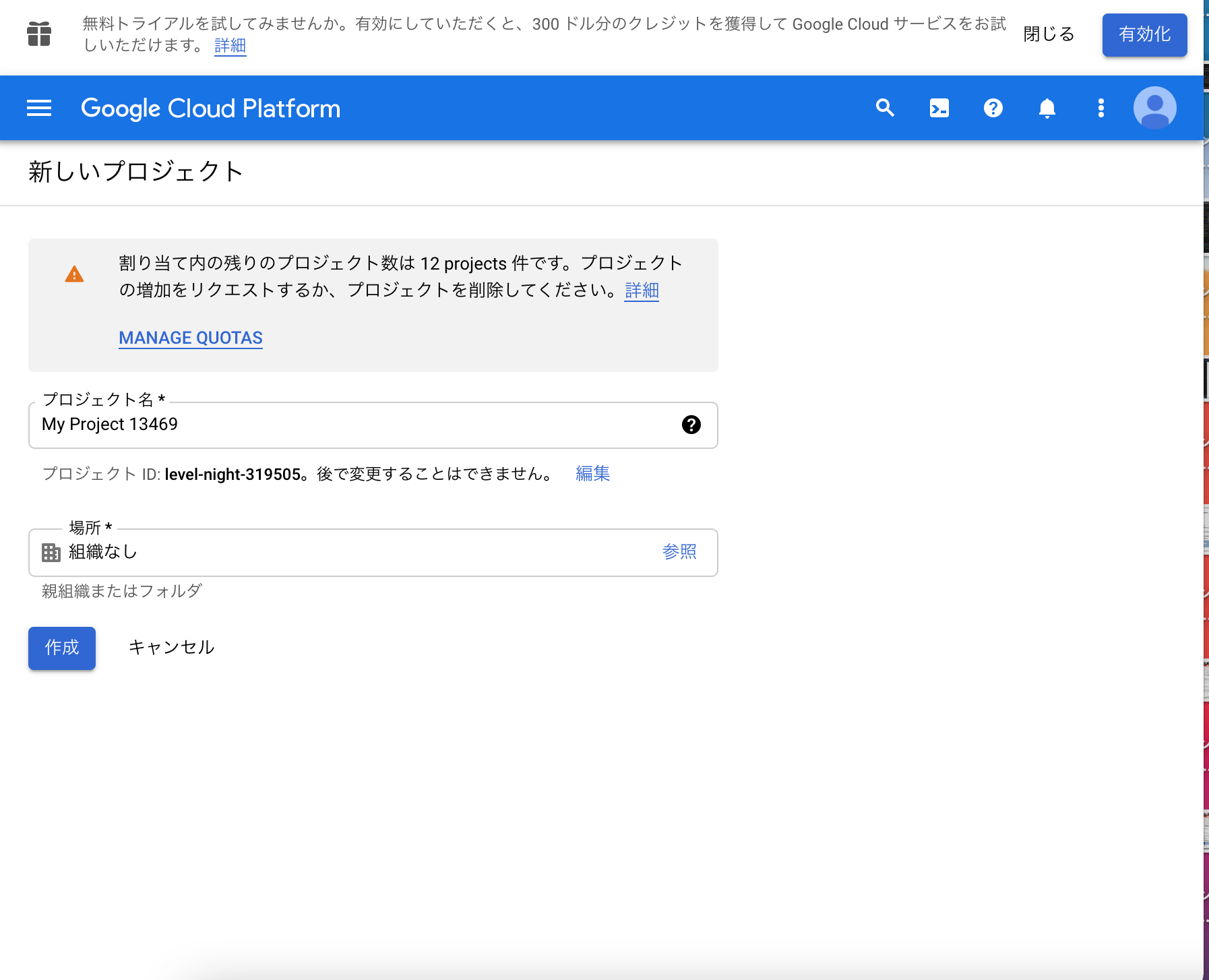Open the search icon in the header
Screen dimensions: 1209x980
885,108
